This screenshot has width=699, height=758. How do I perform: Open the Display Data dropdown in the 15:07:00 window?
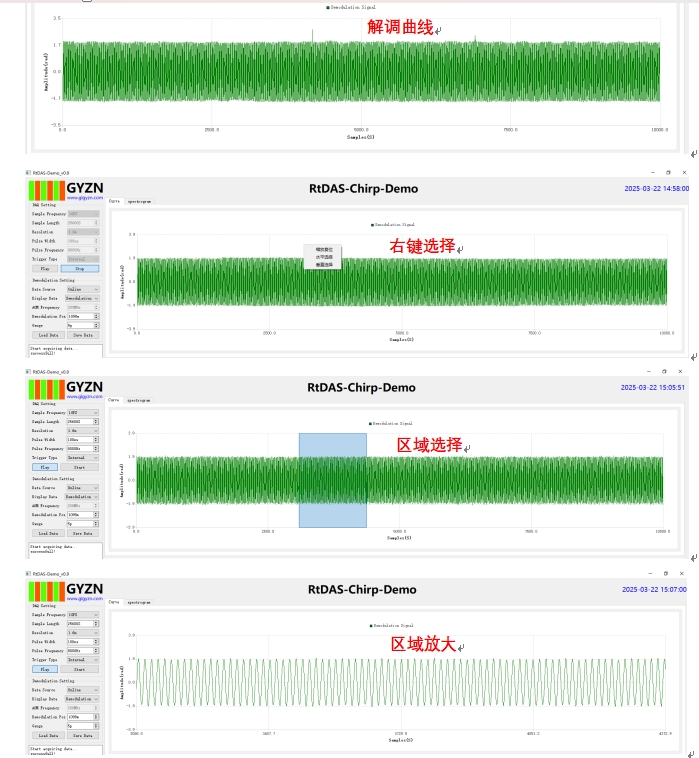[82, 699]
